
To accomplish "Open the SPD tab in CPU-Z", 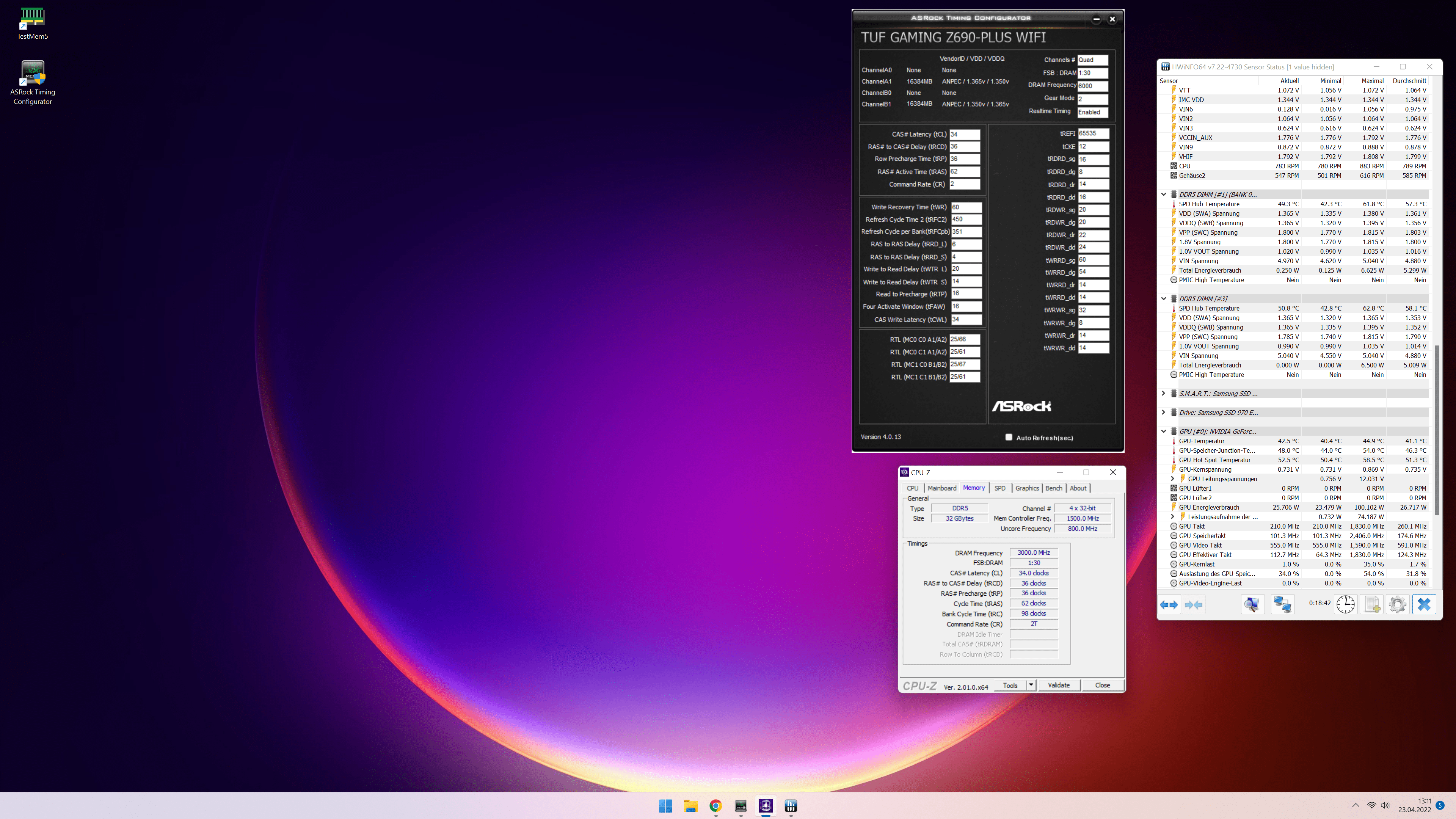I will pyautogui.click(x=1000, y=488).
